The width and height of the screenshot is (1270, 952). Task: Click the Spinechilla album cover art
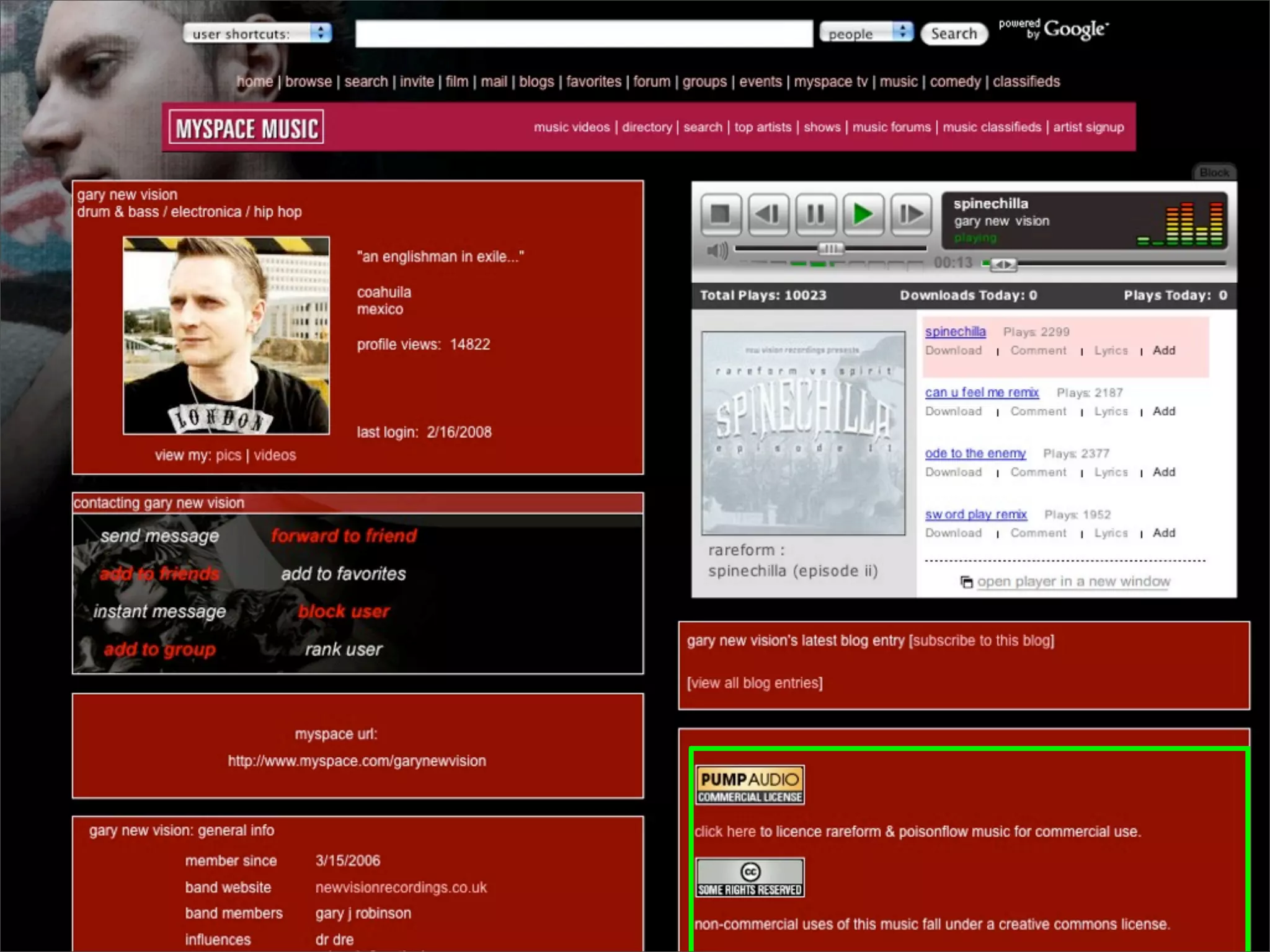coord(803,433)
